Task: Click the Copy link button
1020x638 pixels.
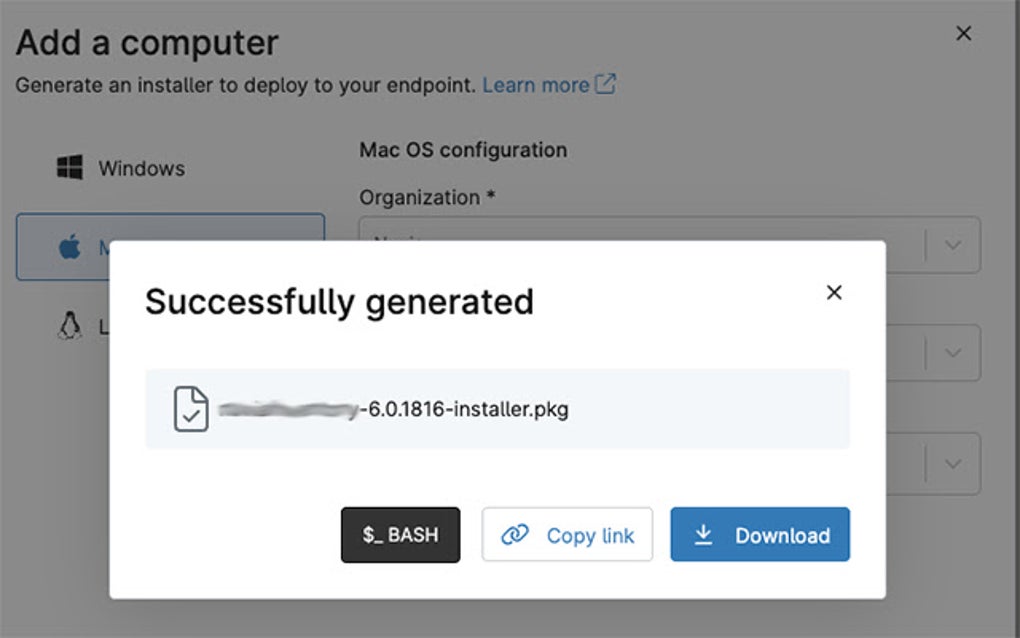Action: [567, 535]
